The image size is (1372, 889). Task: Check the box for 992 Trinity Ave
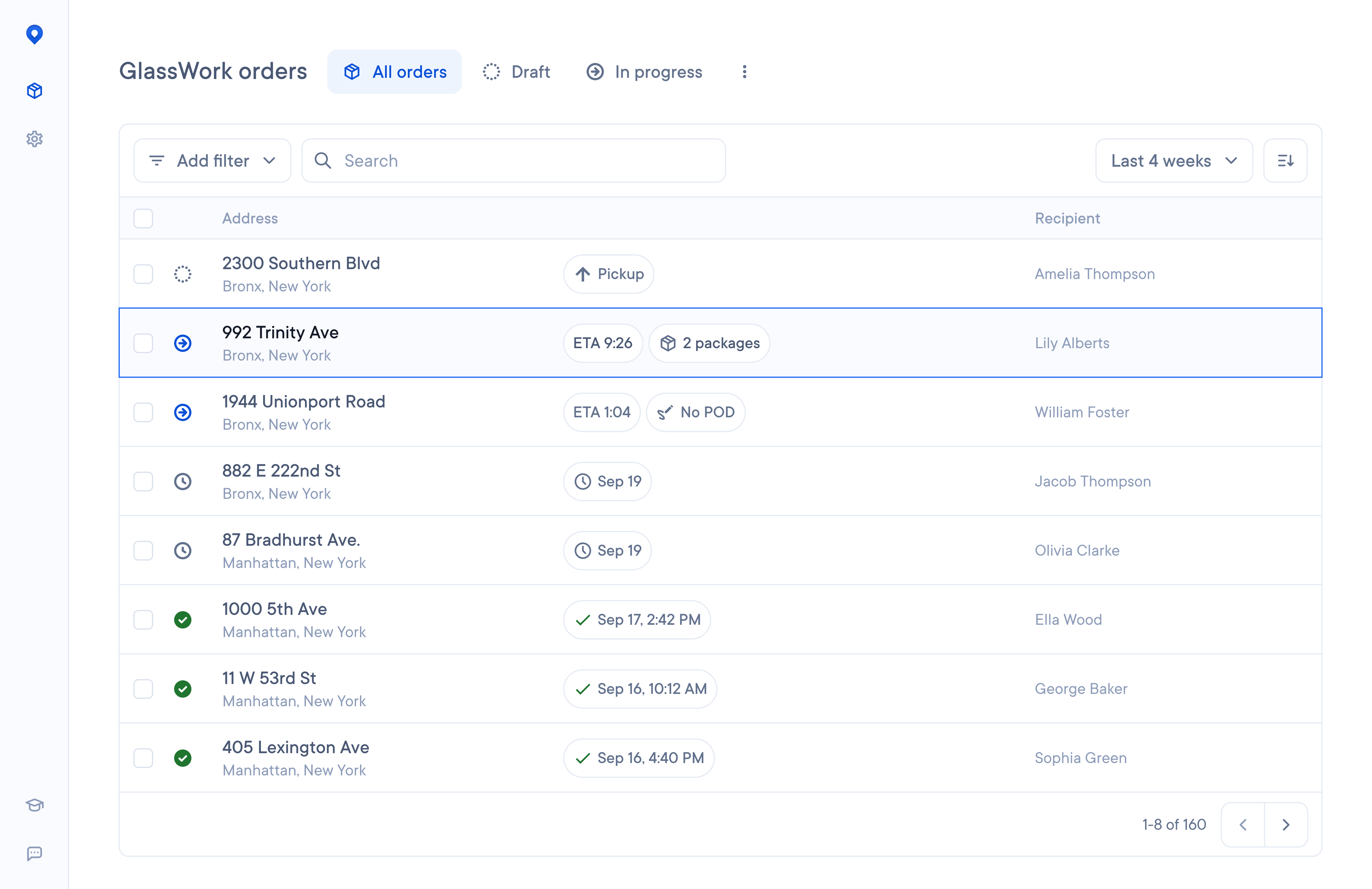[143, 343]
